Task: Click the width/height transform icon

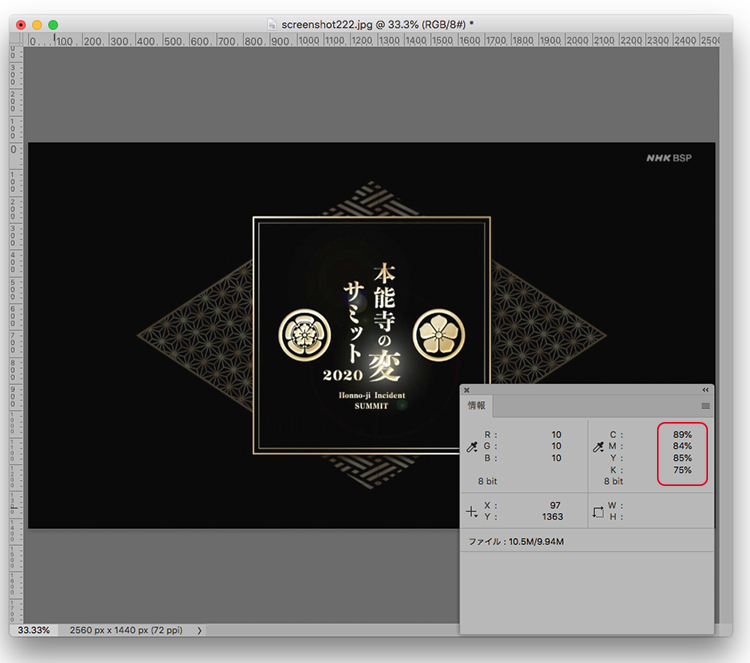Action: tap(598, 511)
